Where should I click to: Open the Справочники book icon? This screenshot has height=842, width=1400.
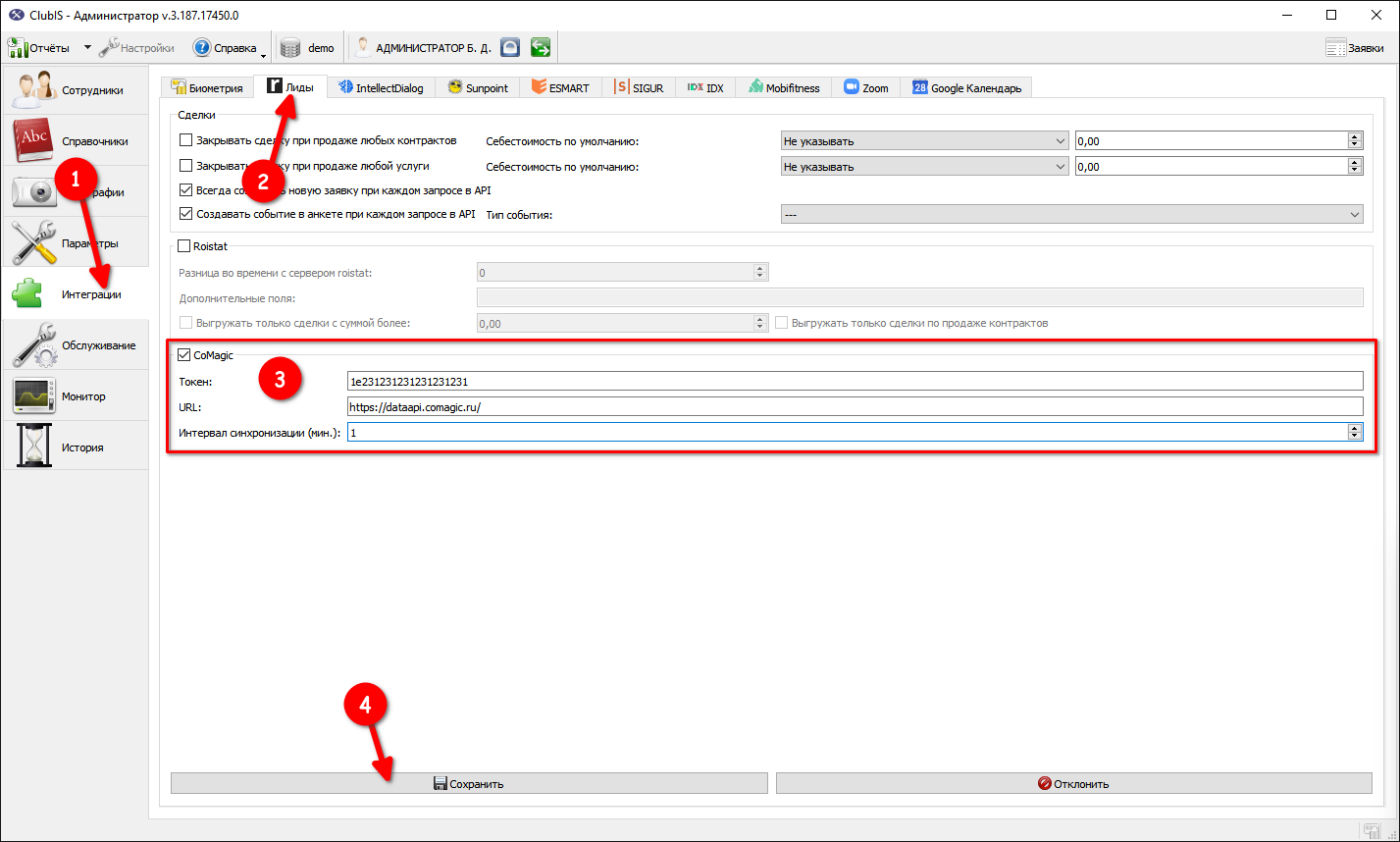(34, 140)
